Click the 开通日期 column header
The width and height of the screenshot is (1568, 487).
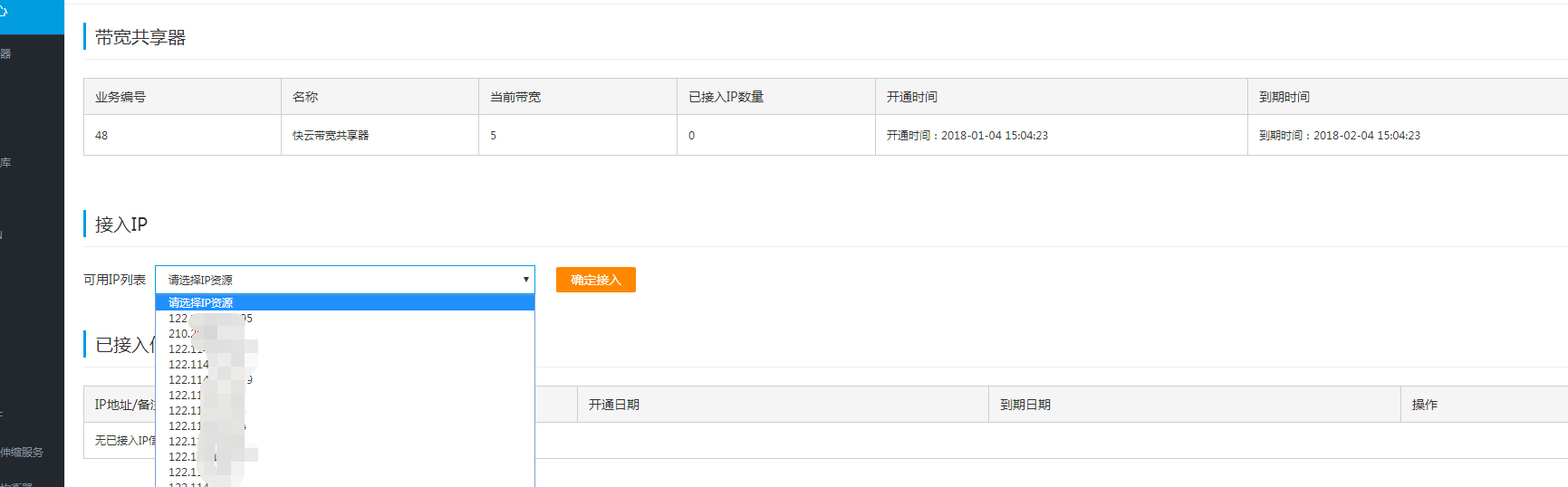(614, 405)
